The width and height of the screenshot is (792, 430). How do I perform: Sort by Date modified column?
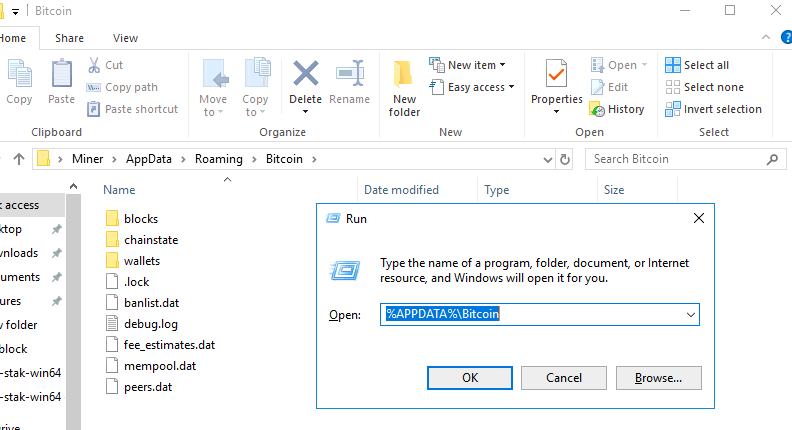click(402, 190)
